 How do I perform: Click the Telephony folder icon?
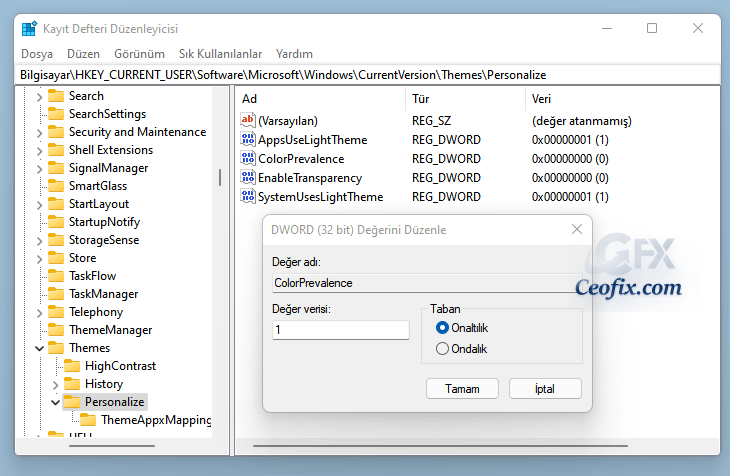point(56,312)
